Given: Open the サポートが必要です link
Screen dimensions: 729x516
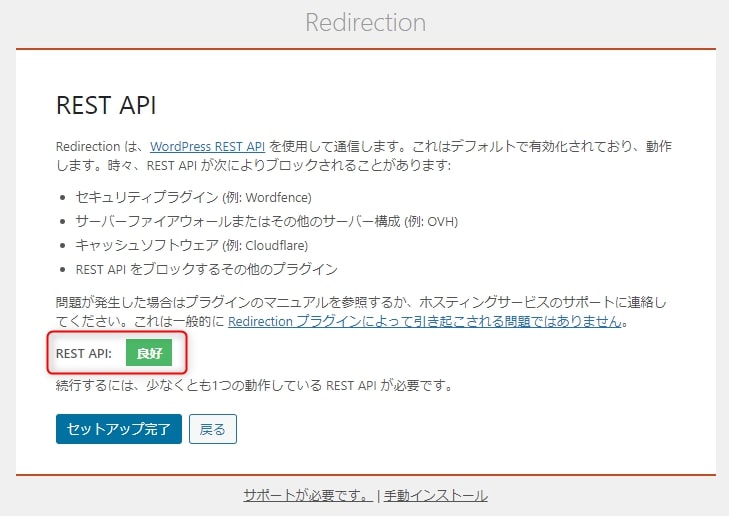Looking at the screenshot, I should point(308,495).
